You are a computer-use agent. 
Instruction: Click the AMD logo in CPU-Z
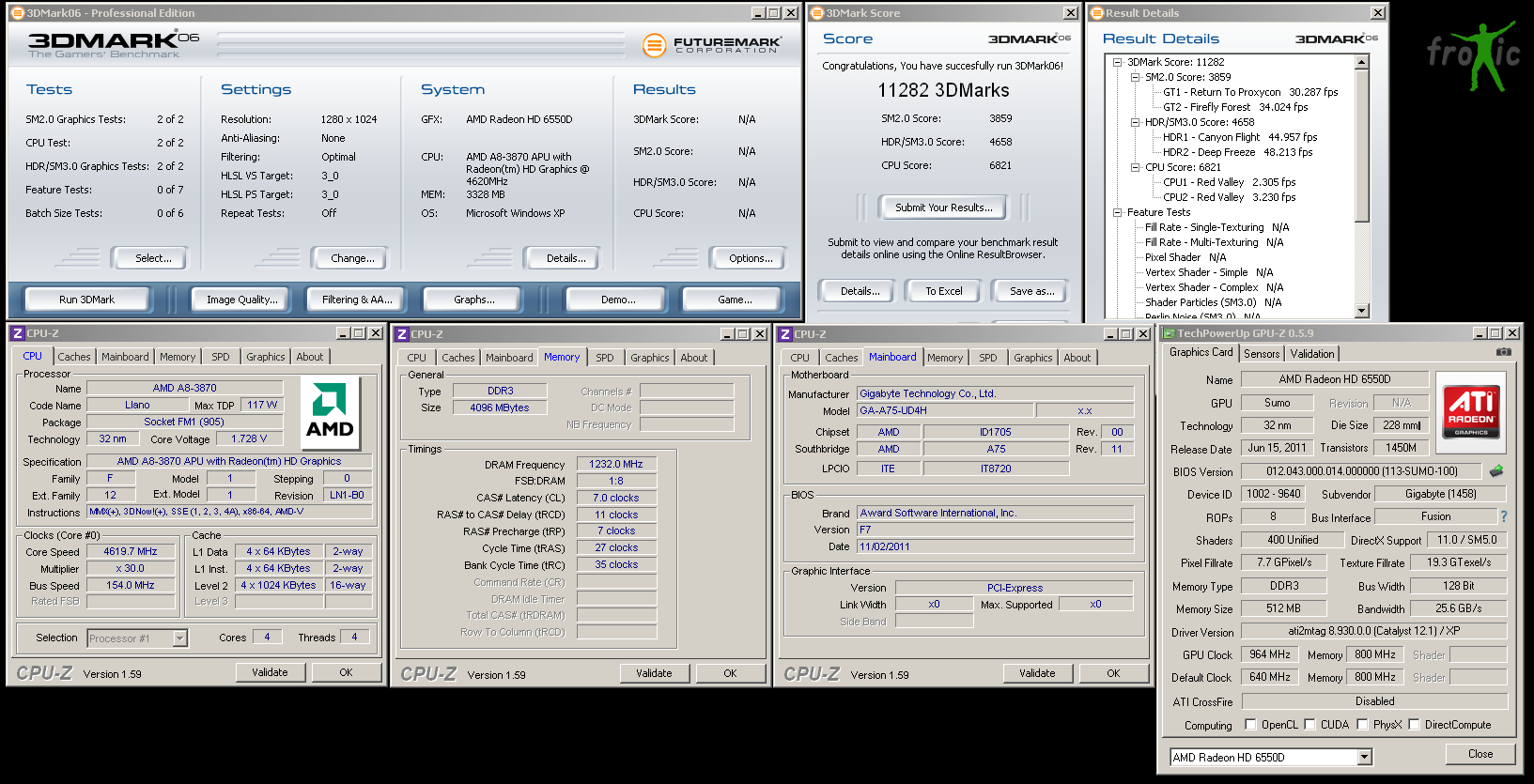coord(330,412)
